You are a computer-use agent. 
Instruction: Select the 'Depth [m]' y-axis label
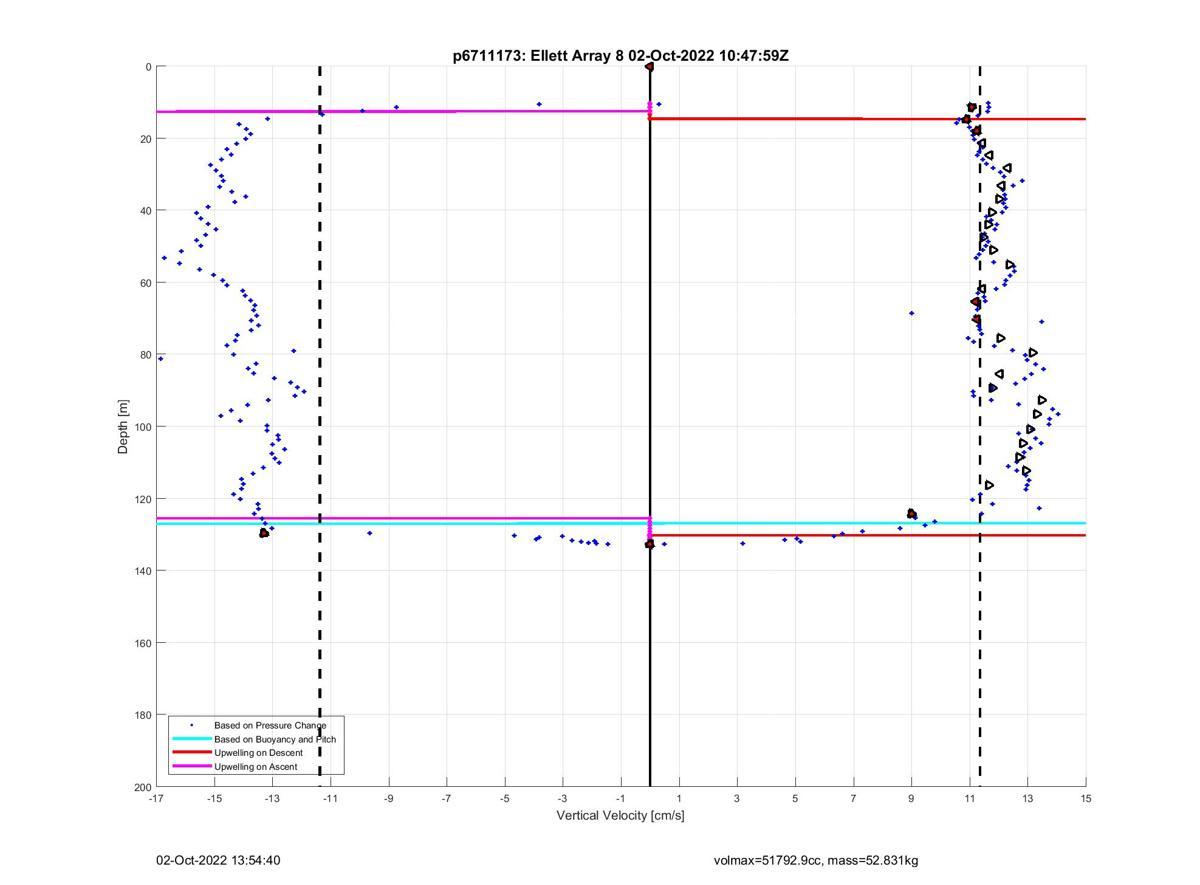pyautogui.click(x=124, y=426)
